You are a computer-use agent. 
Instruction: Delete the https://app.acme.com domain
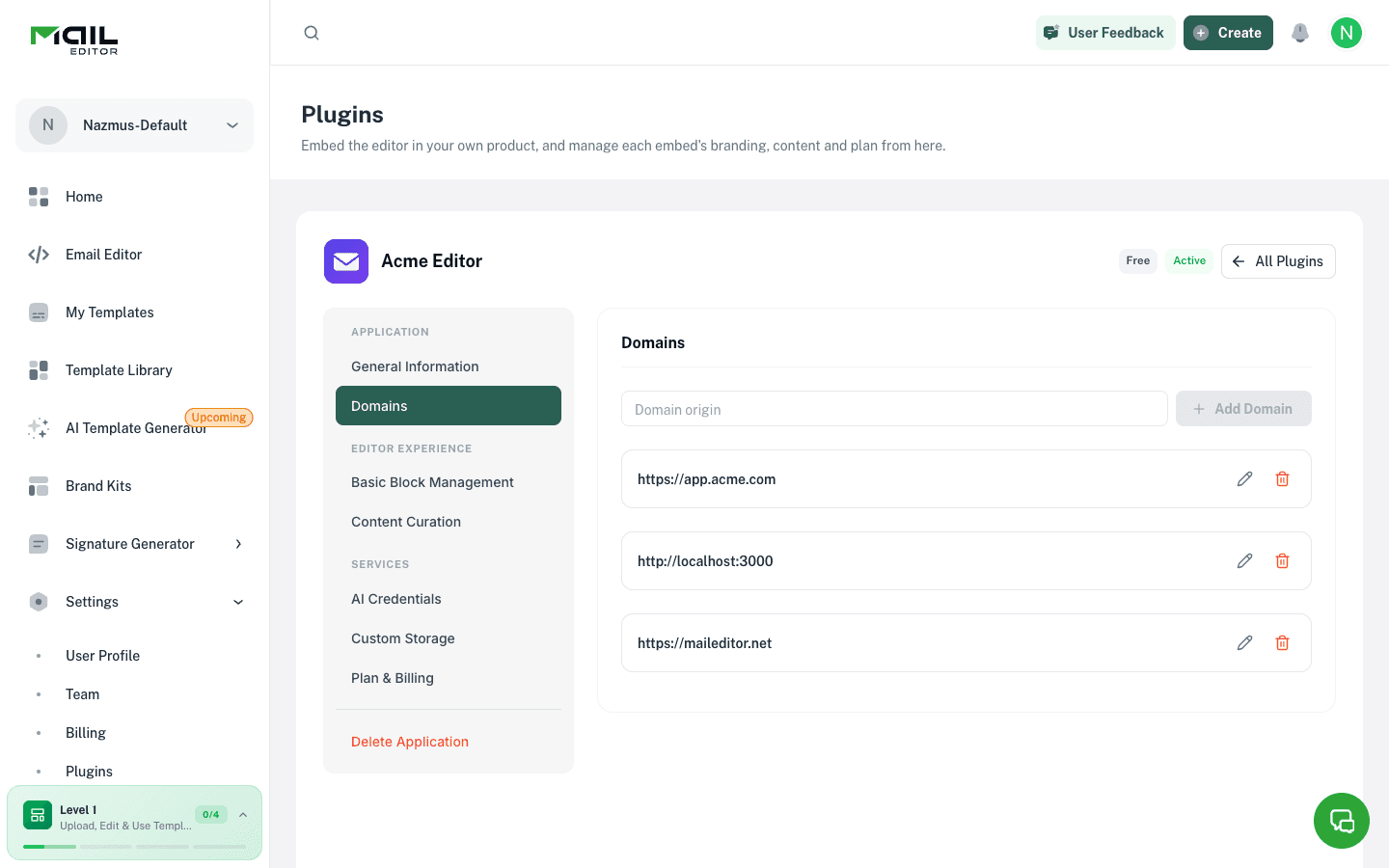click(x=1283, y=479)
